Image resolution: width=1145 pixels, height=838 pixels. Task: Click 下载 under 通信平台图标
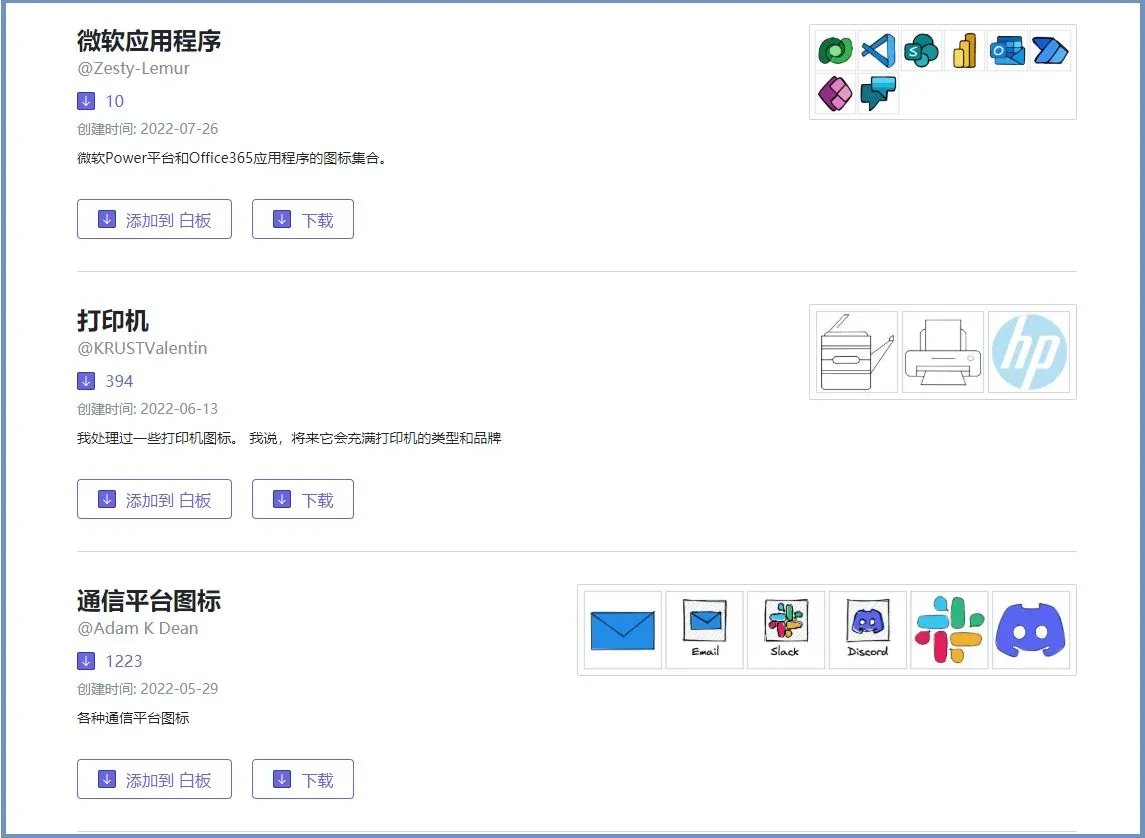[302, 779]
